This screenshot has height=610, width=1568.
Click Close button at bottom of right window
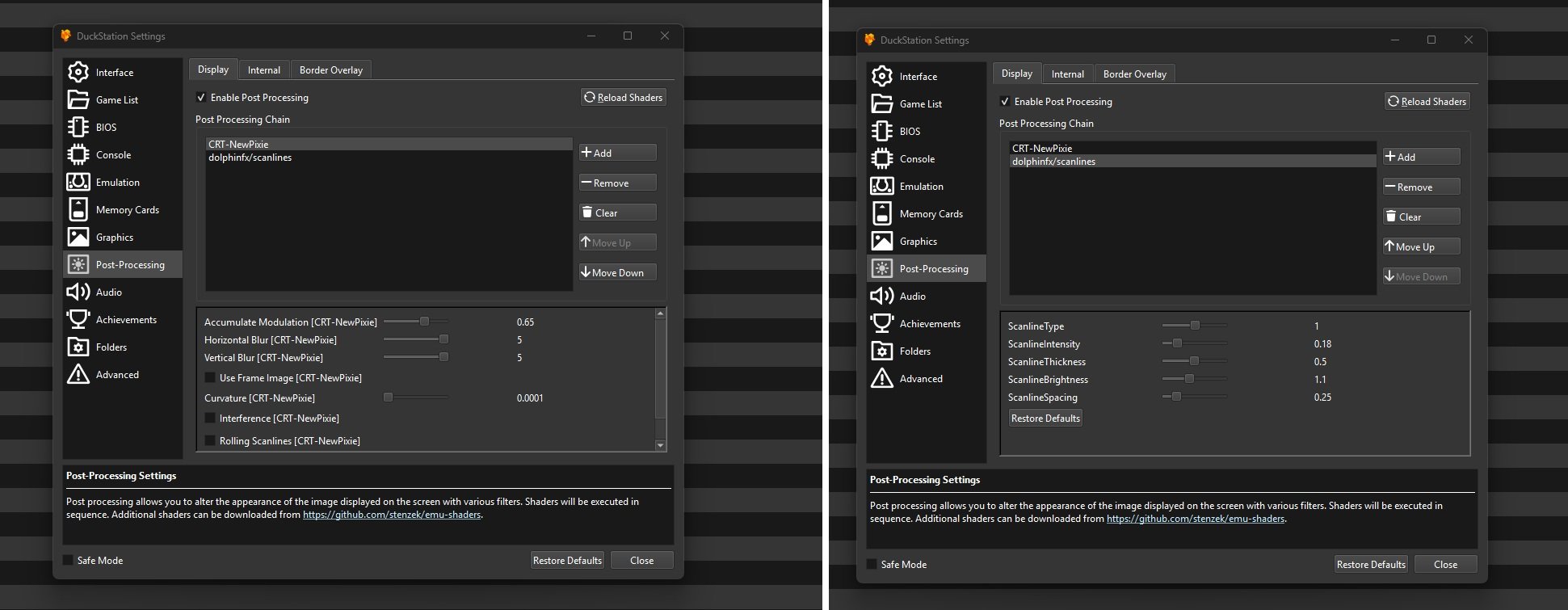[1445, 564]
